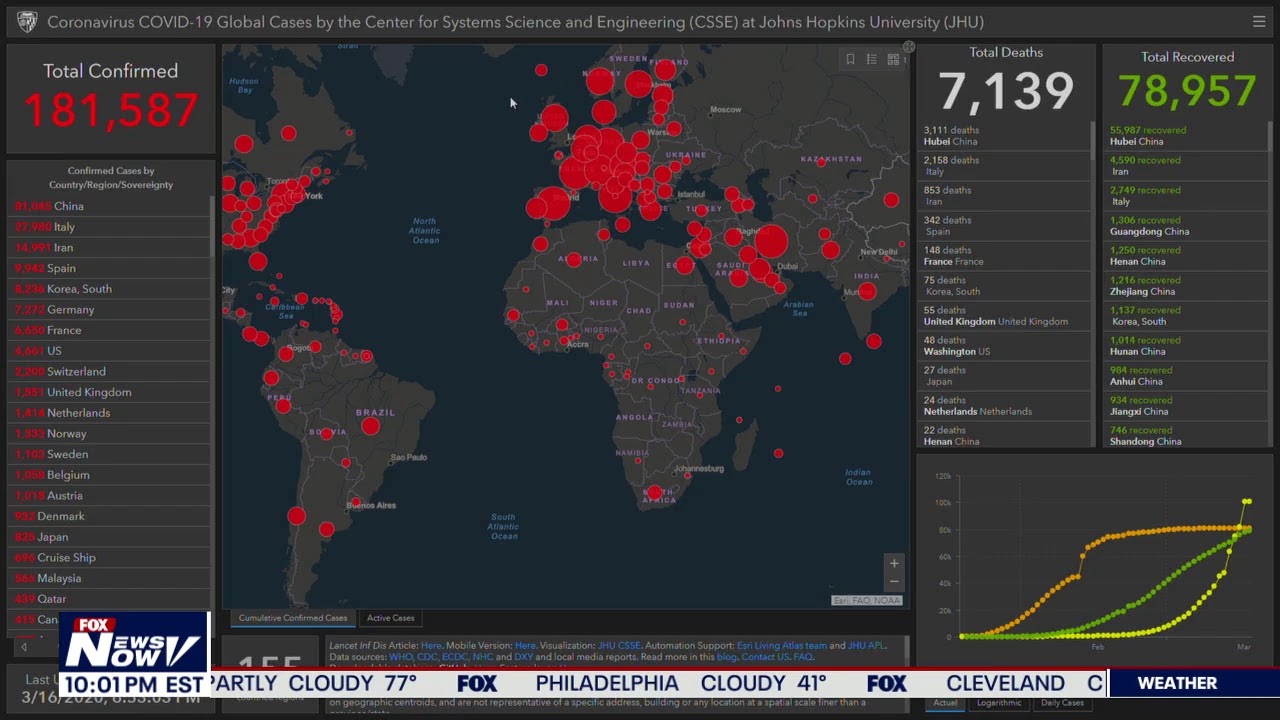The width and height of the screenshot is (1280, 720).
Task: Select Qatar in confirmed cases list
Action: (x=110, y=599)
